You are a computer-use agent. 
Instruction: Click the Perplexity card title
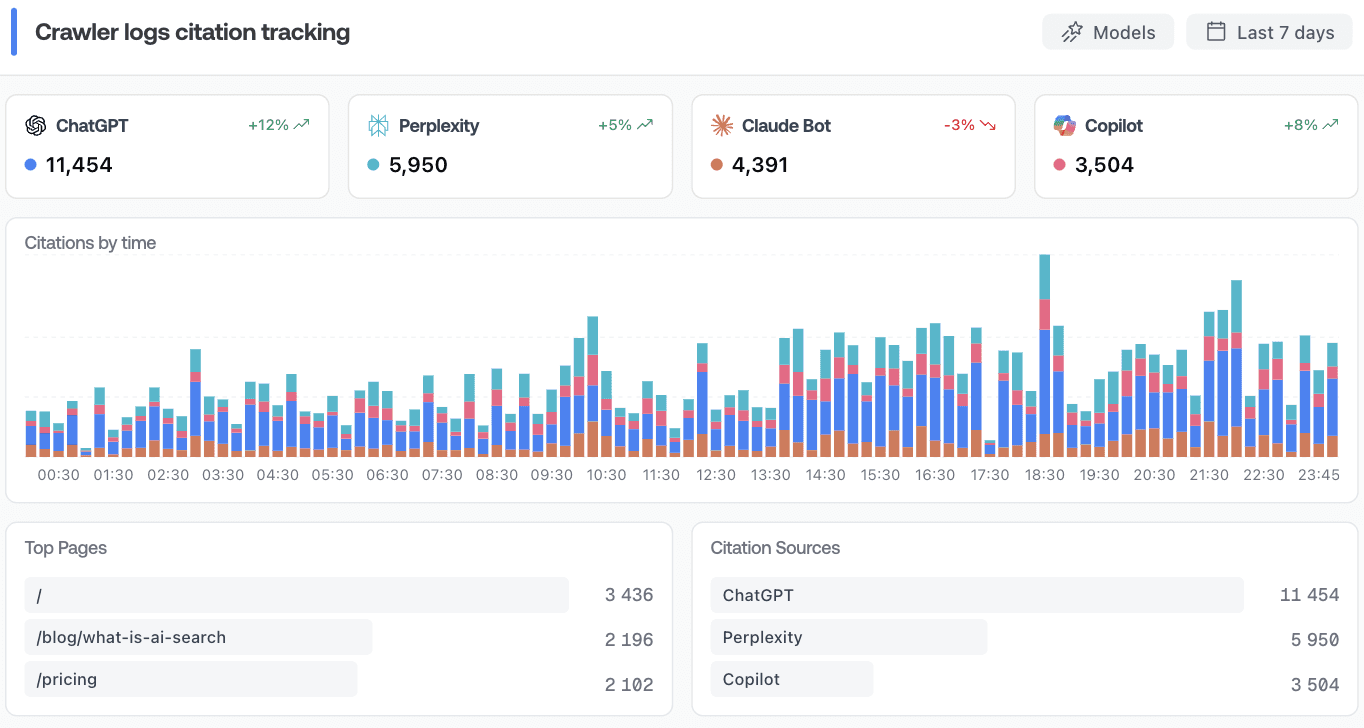coord(439,126)
